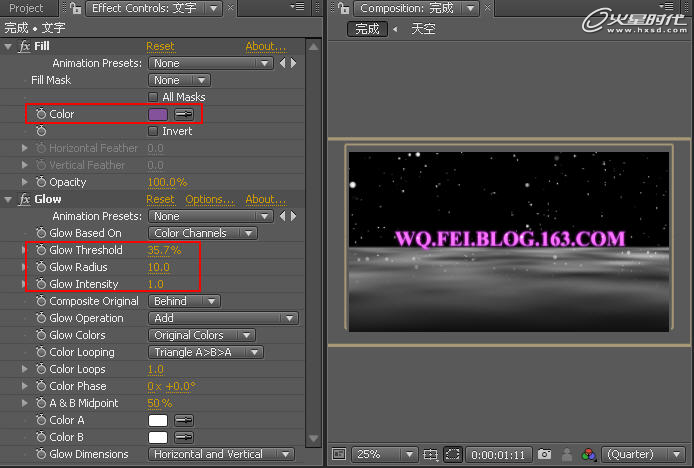This screenshot has height=468, width=694.
Task: Collapse the Fill effect group
Action: pyautogui.click(x=8, y=46)
